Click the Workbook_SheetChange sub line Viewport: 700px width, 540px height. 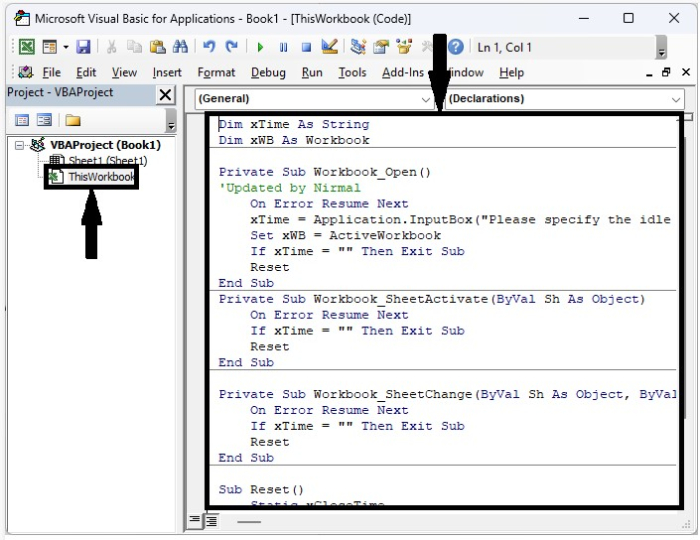point(448,395)
